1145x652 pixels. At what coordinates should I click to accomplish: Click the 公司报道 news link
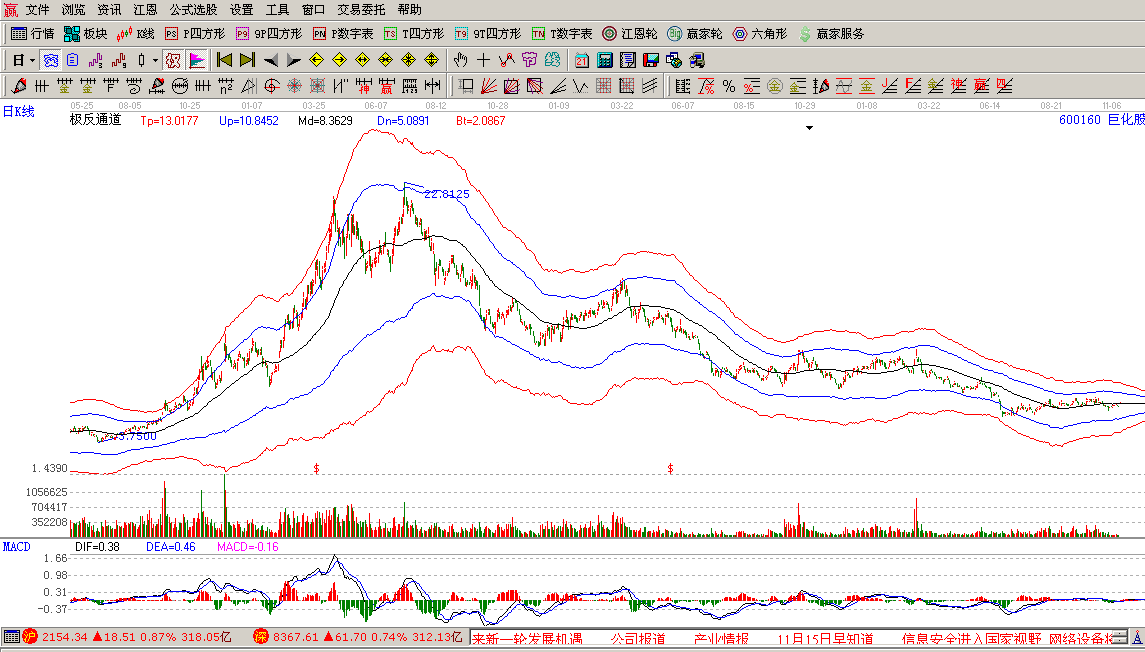click(x=637, y=638)
